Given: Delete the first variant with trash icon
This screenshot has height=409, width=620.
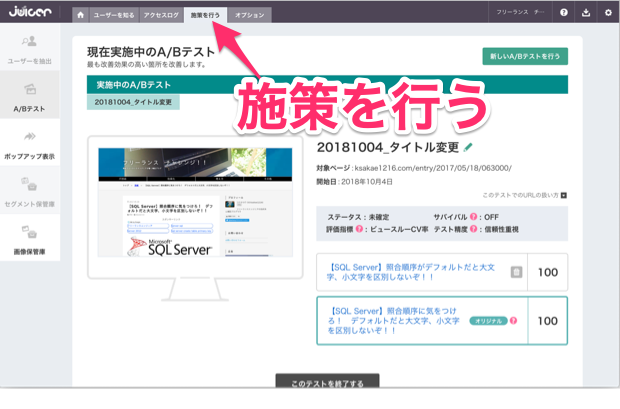Looking at the screenshot, I should coord(516,272).
